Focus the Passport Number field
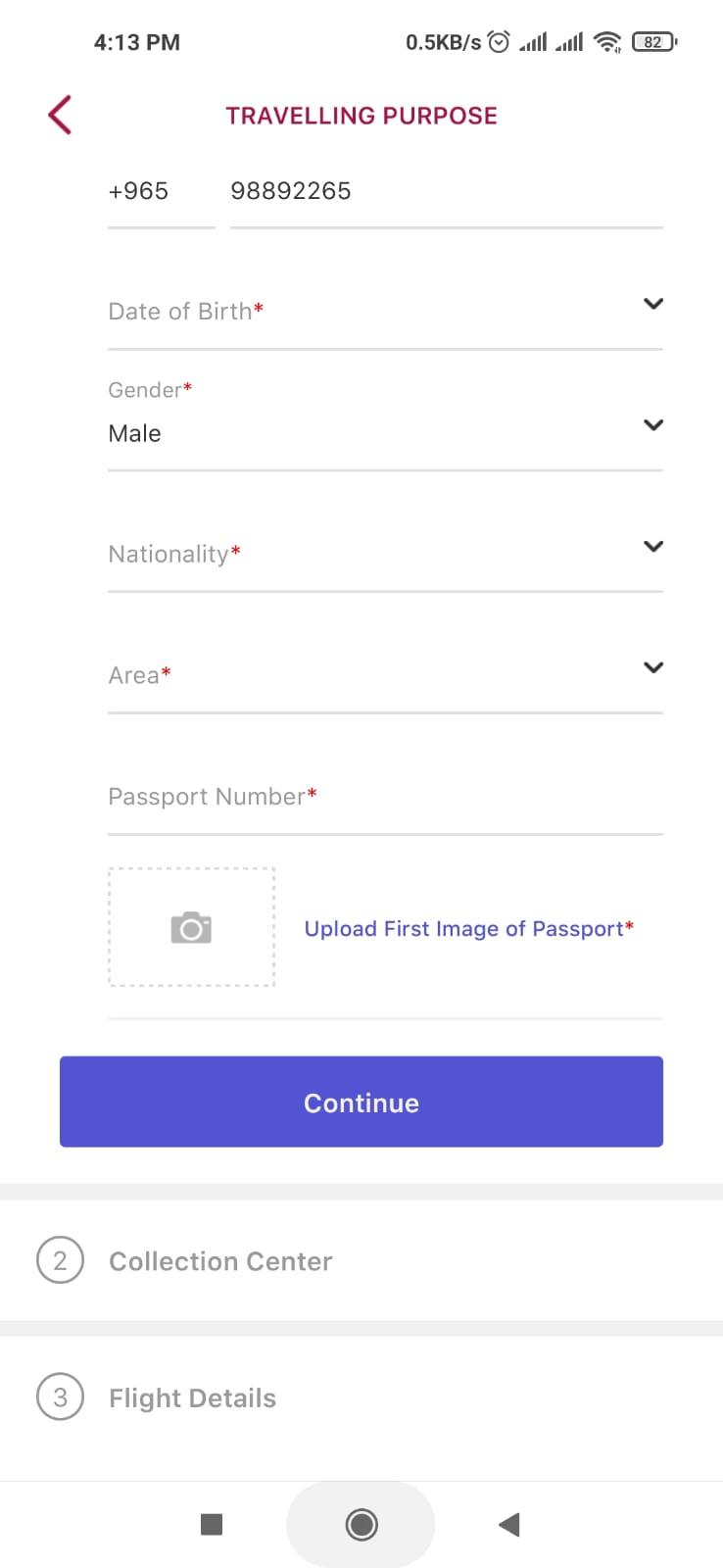Viewport: 723px width, 1568px height. (x=385, y=797)
